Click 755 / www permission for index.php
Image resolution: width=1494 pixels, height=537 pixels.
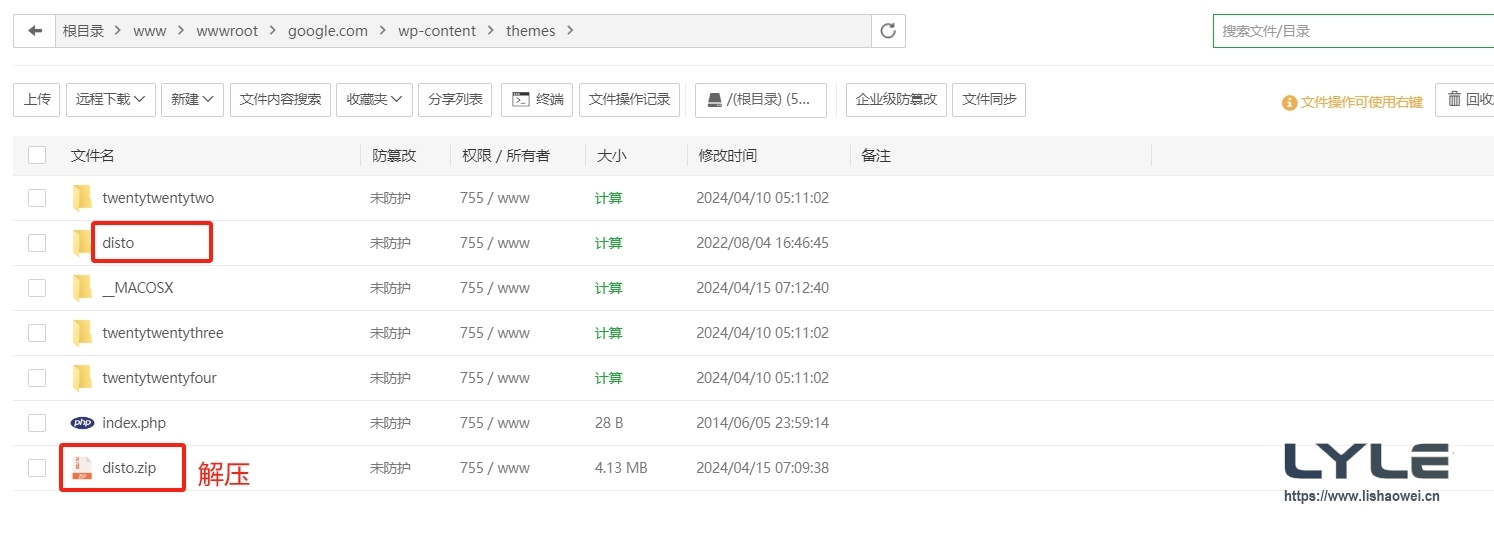495,423
